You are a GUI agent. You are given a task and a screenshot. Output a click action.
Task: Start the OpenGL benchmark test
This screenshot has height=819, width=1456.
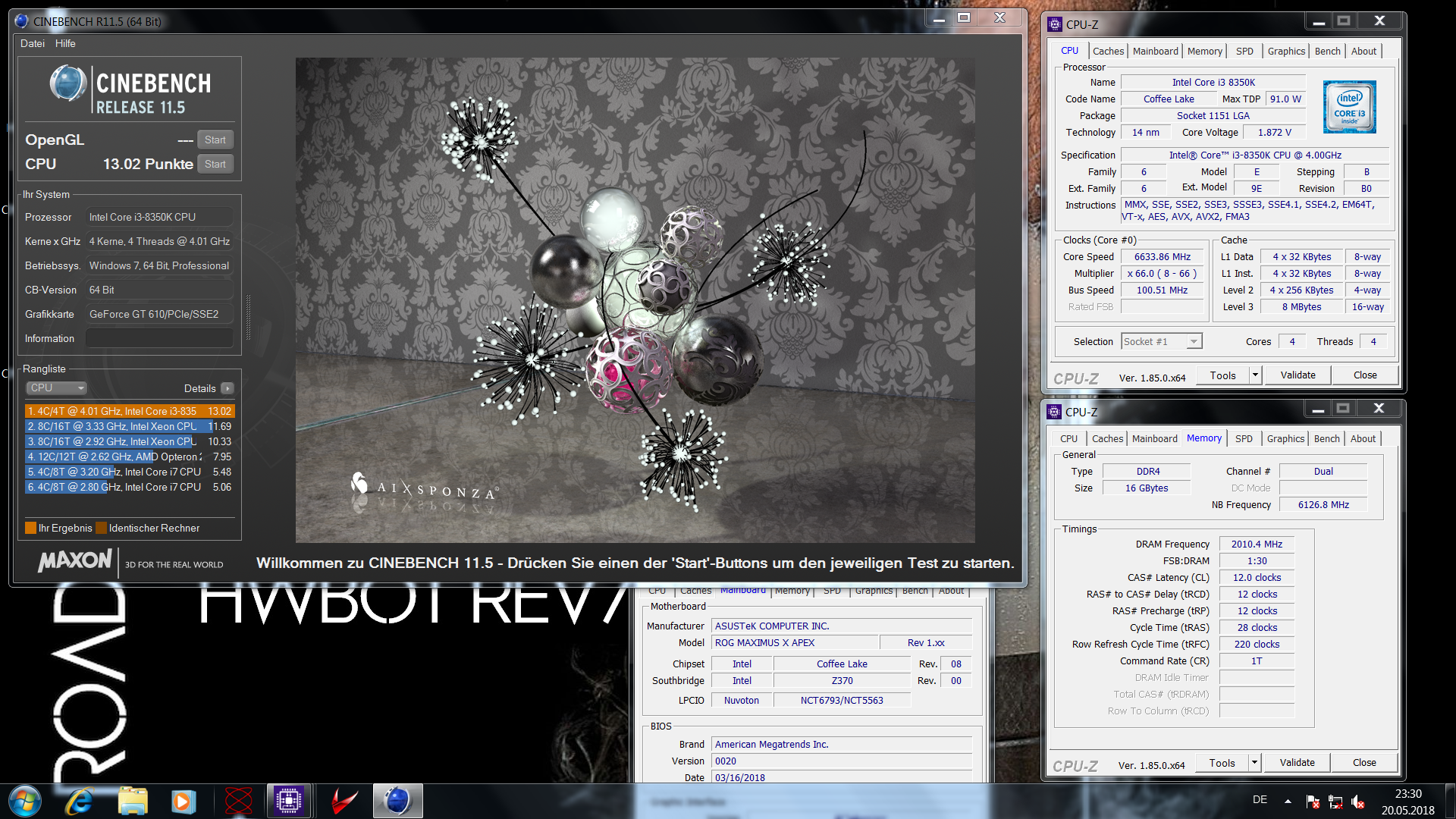tap(215, 140)
